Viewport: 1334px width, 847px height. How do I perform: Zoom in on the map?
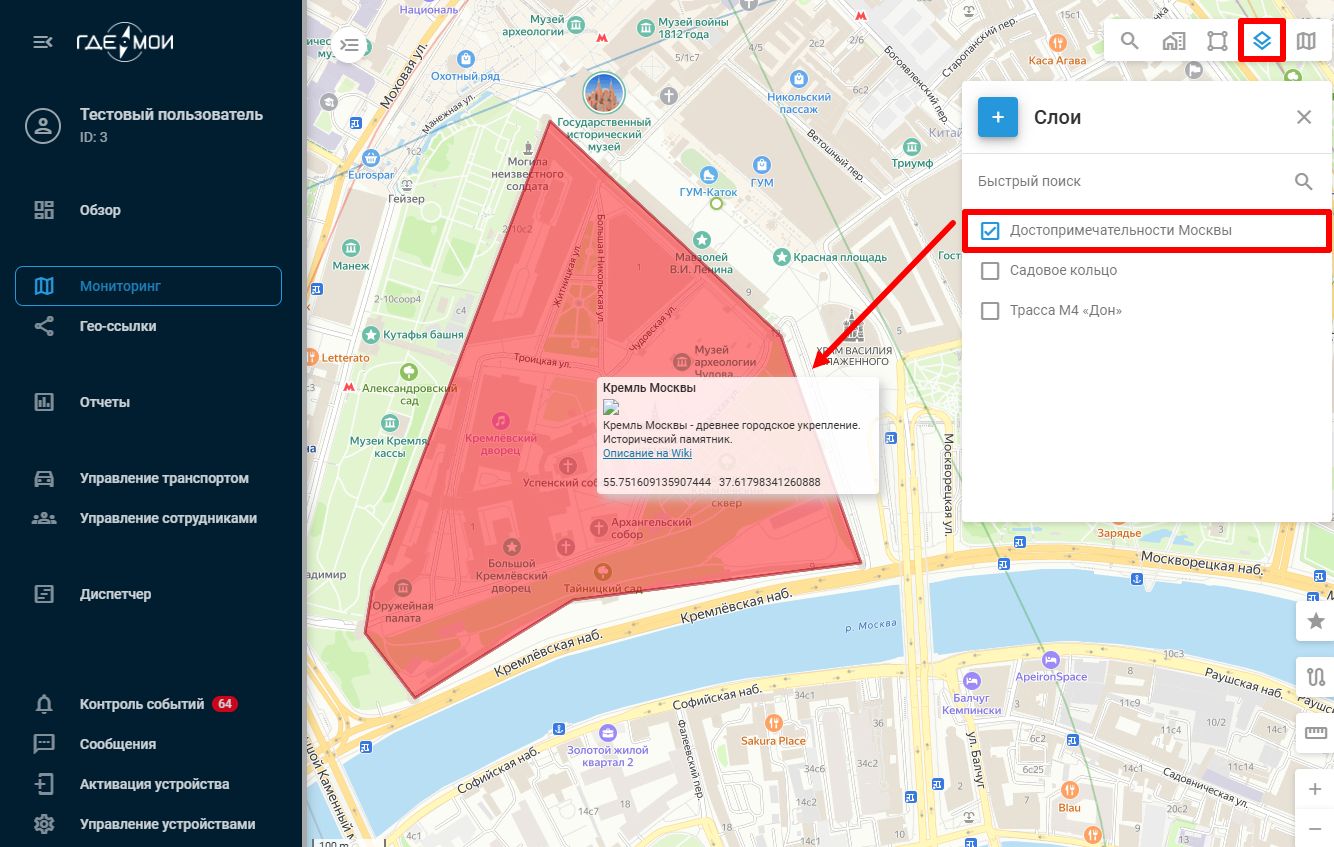(1315, 790)
